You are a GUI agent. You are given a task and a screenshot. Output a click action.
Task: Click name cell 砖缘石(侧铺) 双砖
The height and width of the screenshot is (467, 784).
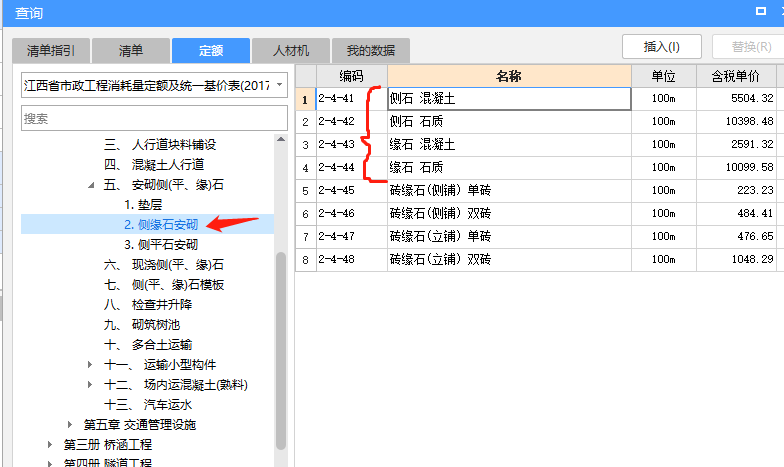pyautogui.click(x=509, y=214)
